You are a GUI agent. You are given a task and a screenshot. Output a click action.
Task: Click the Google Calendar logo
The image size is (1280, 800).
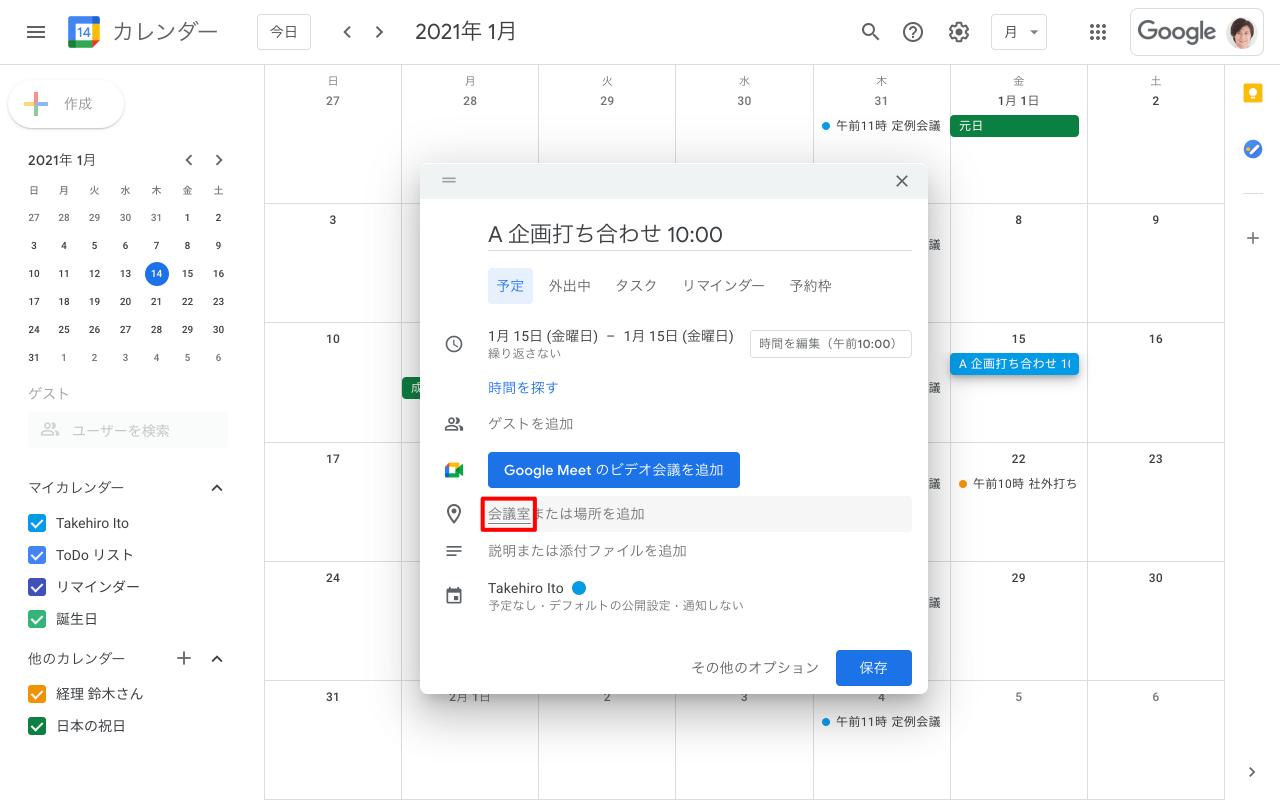click(x=84, y=32)
